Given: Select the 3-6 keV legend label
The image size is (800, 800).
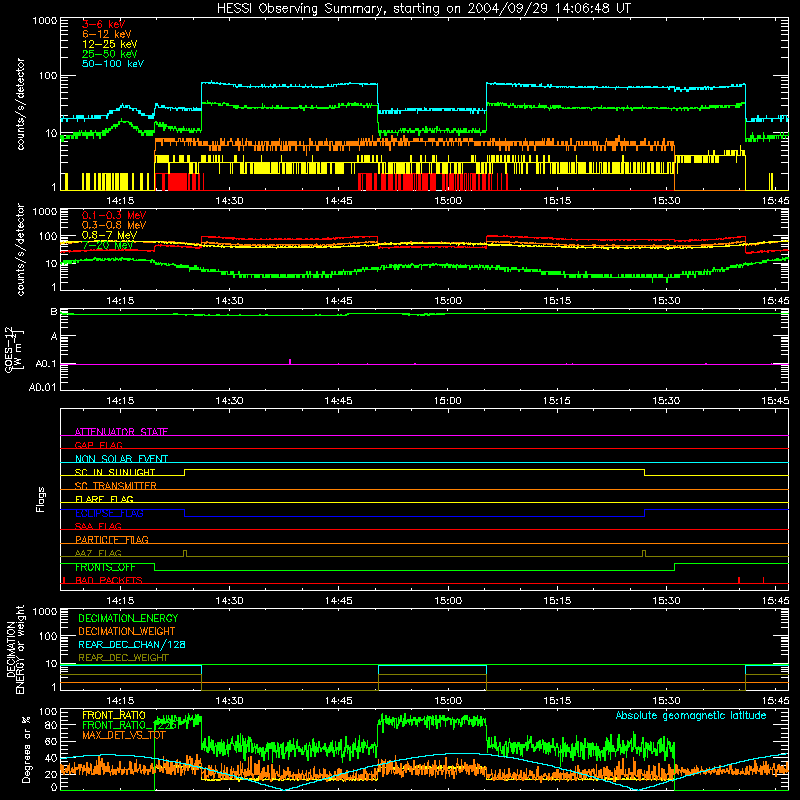Looking at the screenshot, I should [104, 24].
